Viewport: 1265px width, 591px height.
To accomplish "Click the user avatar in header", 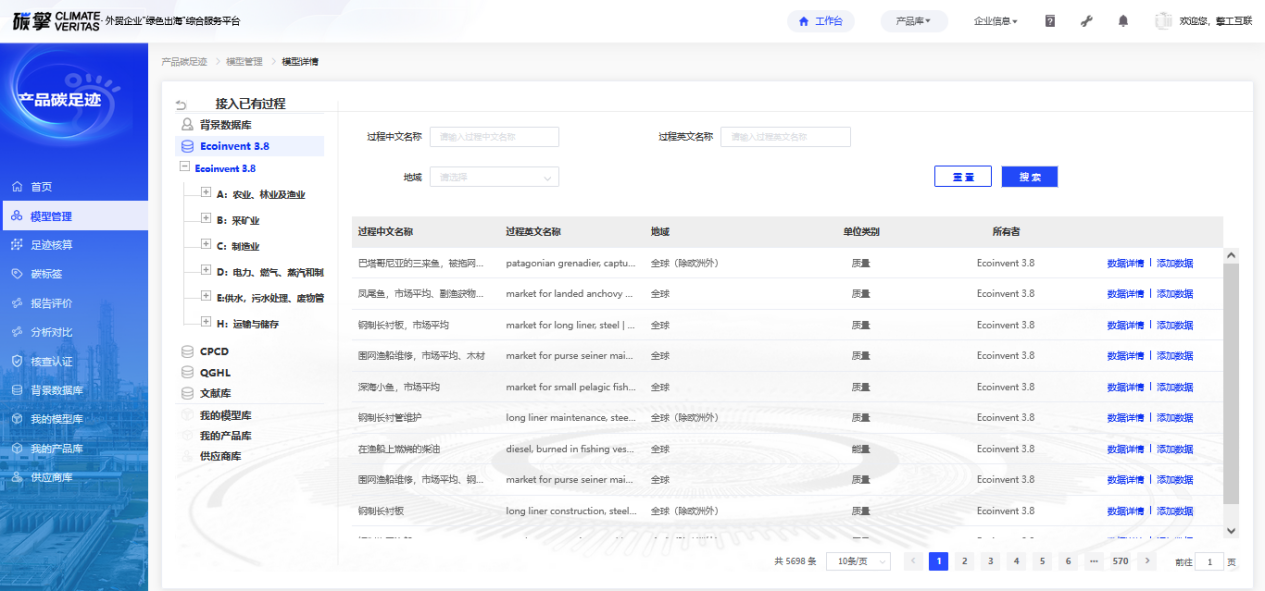I will pyautogui.click(x=1163, y=21).
